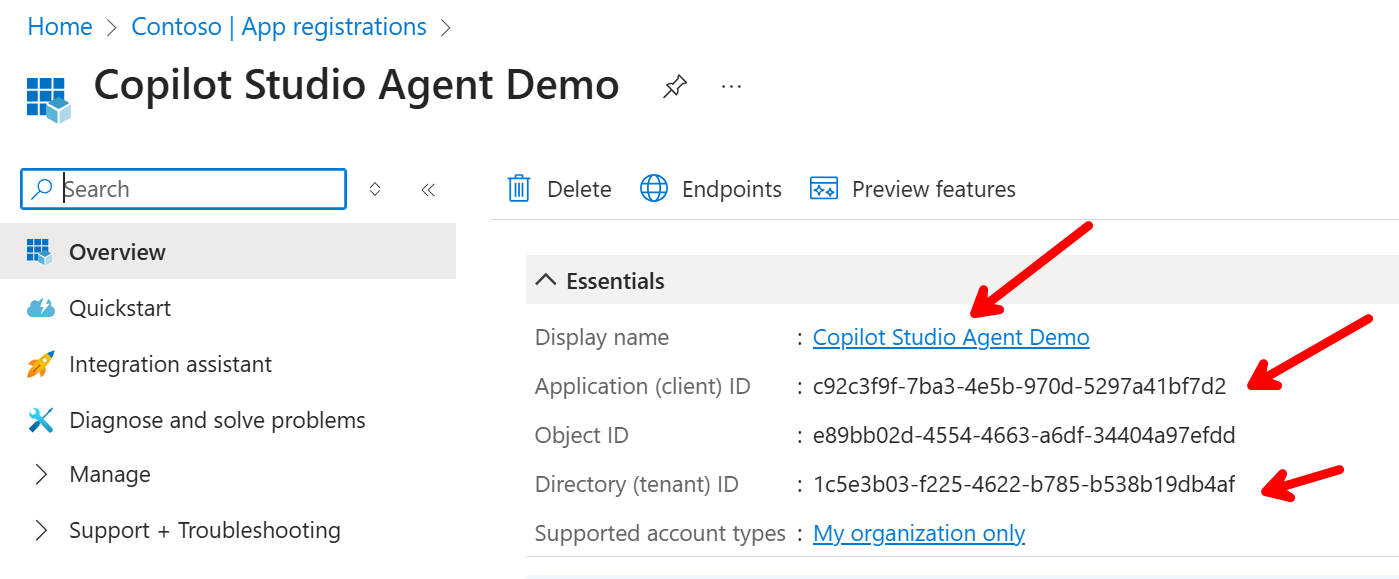Expand Support + Troubleshooting section
Viewport: 1399px width, 579px height.
pyautogui.click(x=41, y=531)
